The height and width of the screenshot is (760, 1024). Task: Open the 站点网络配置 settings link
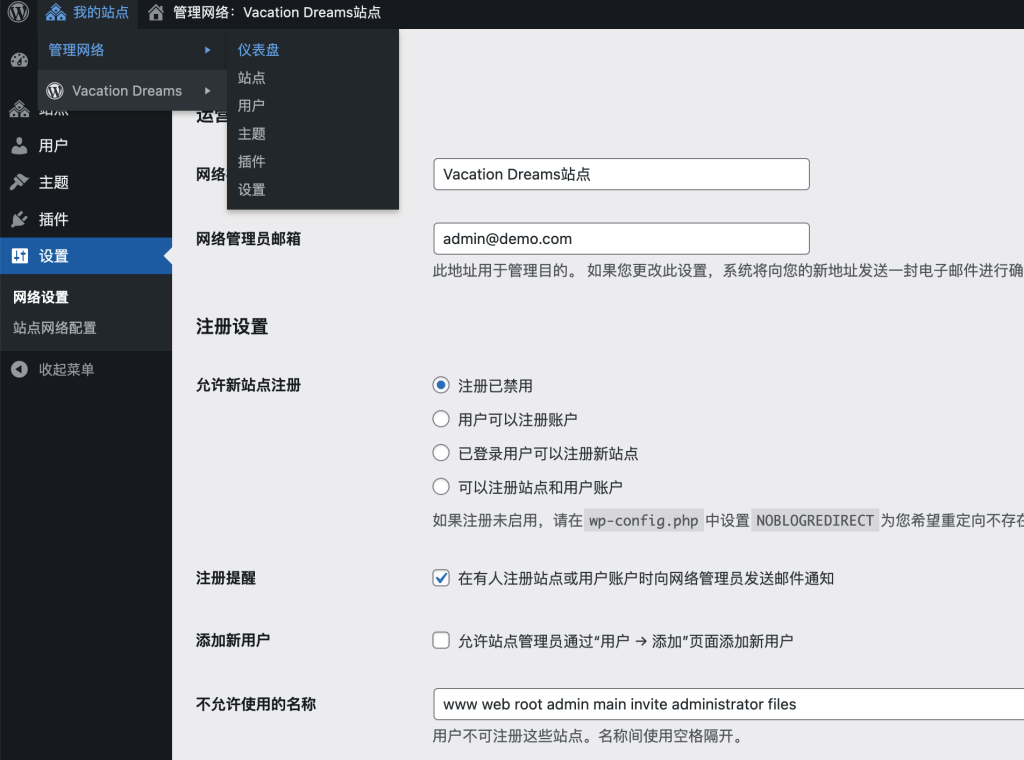click(x=55, y=328)
